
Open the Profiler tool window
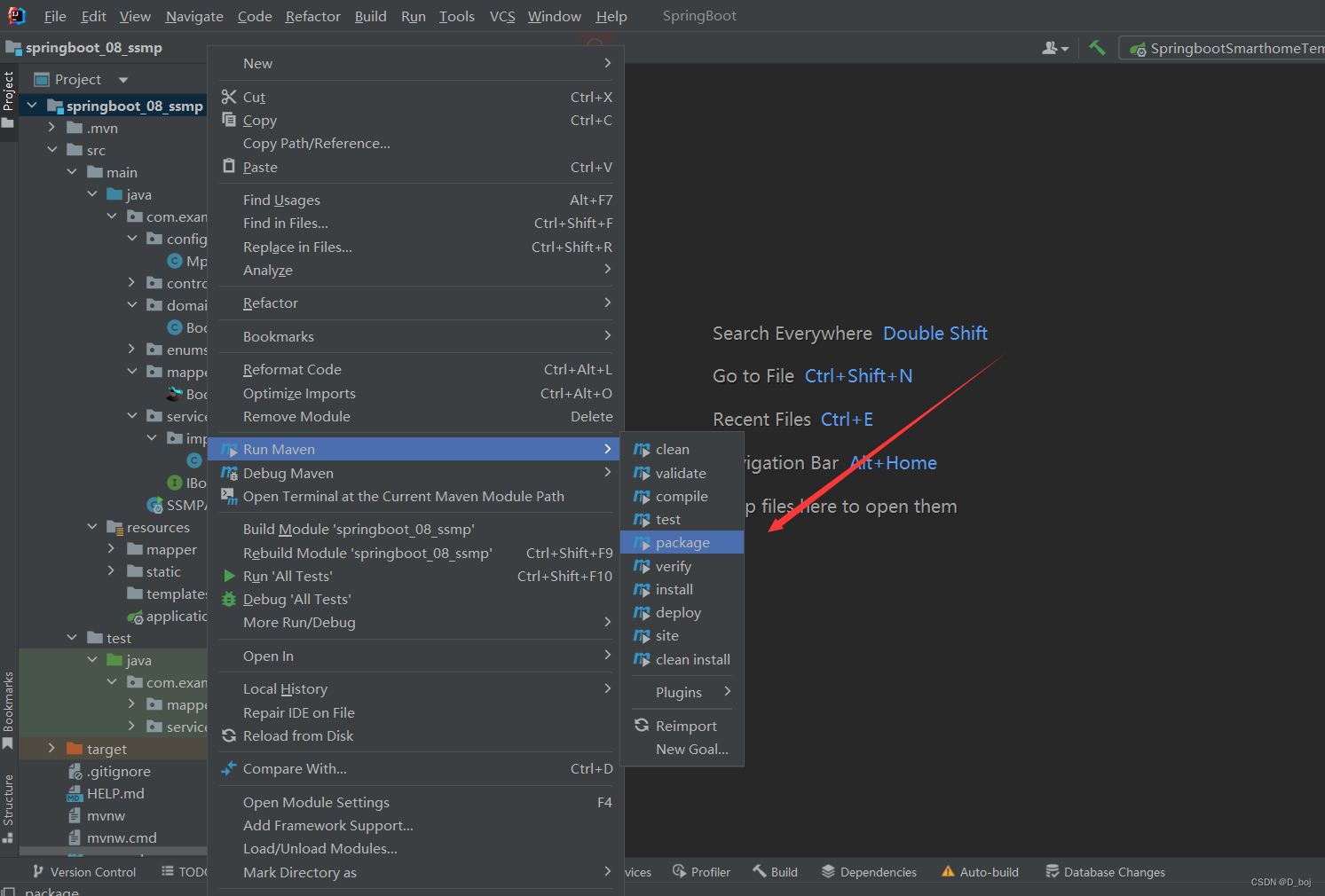coord(701,872)
